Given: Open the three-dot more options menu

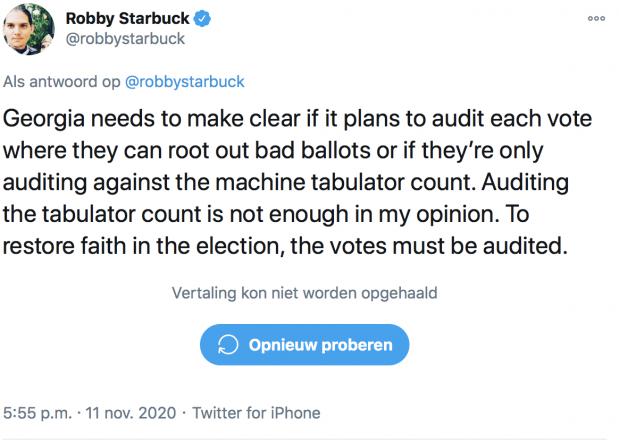Looking at the screenshot, I should (596, 19).
